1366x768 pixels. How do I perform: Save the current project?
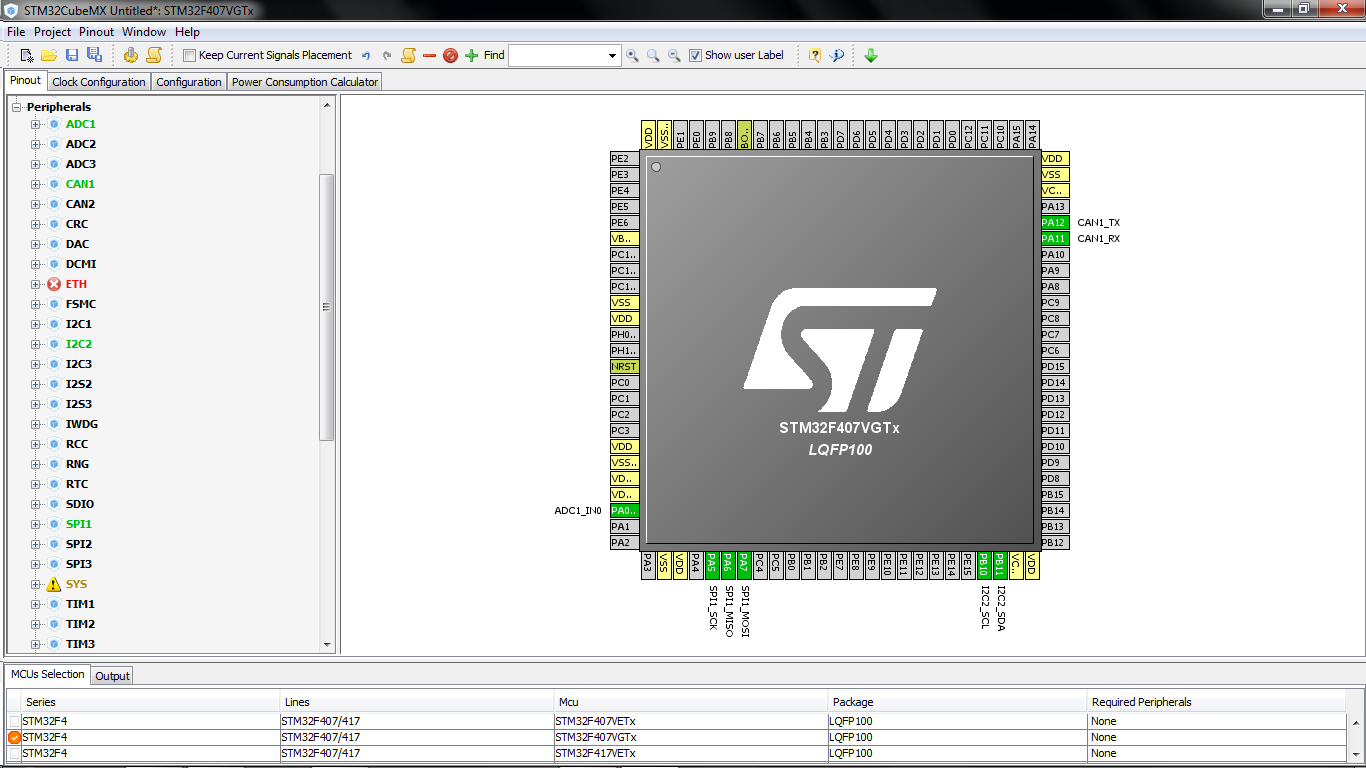click(x=70, y=55)
